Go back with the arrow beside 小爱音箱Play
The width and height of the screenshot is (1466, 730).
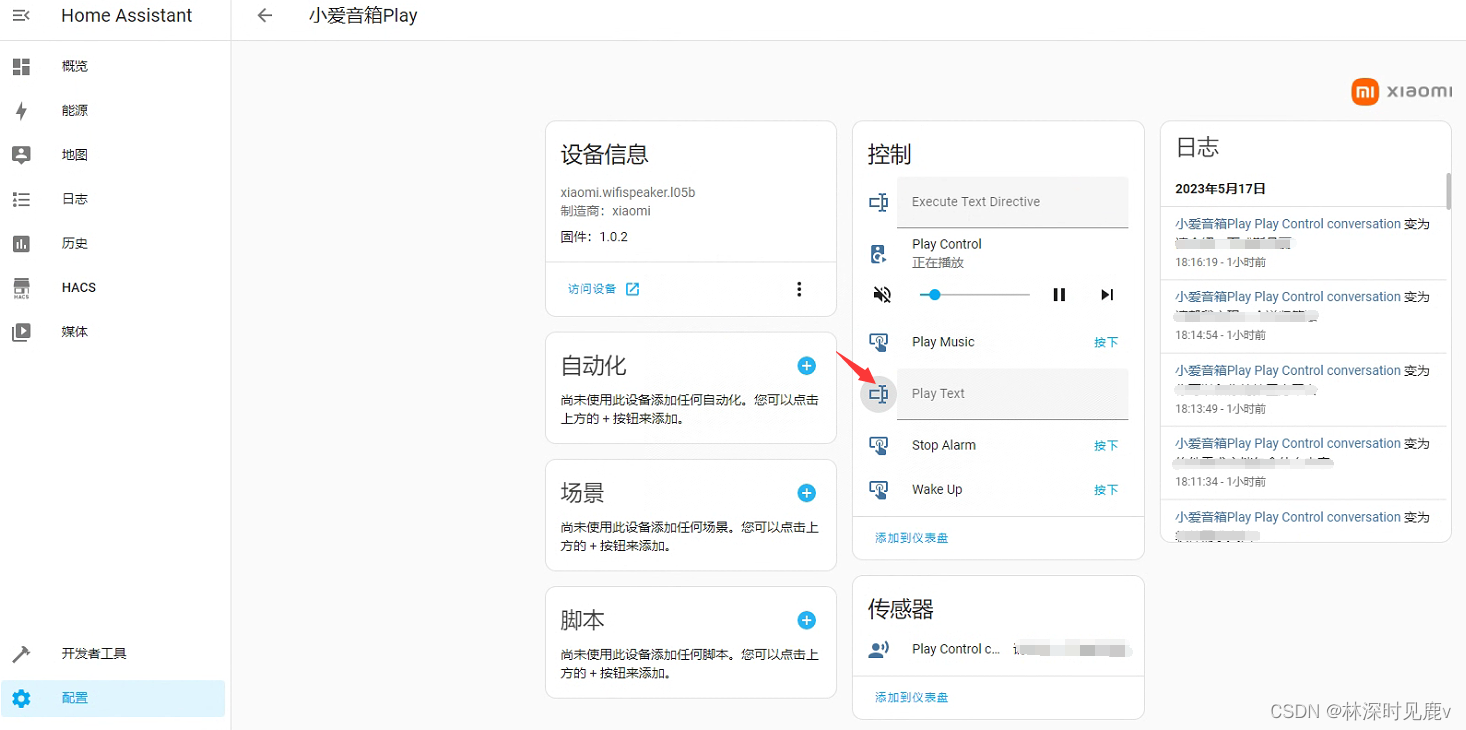pos(264,15)
